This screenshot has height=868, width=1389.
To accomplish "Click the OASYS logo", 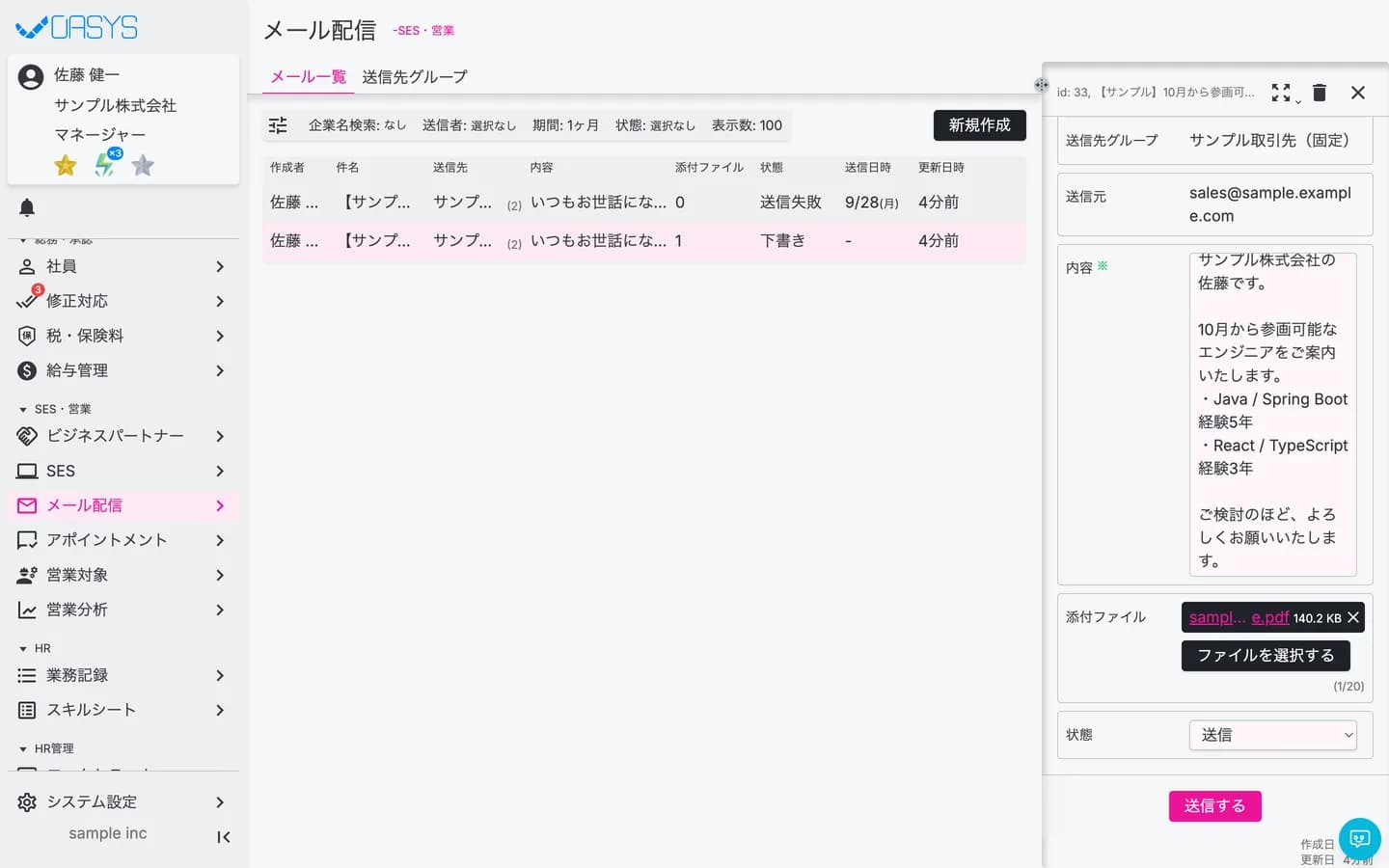I will (x=77, y=27).
